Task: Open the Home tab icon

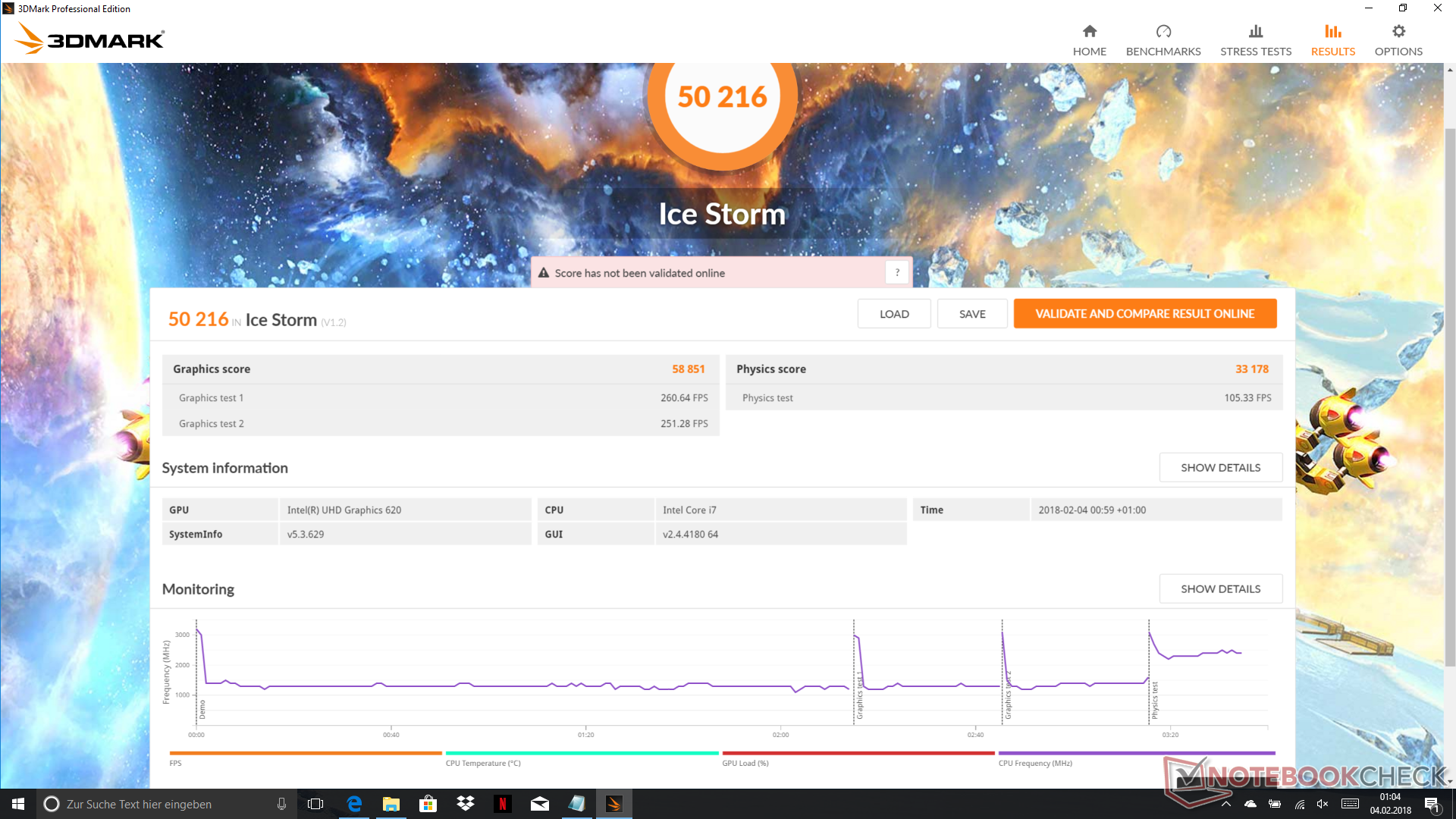Action: [1089, 32]
